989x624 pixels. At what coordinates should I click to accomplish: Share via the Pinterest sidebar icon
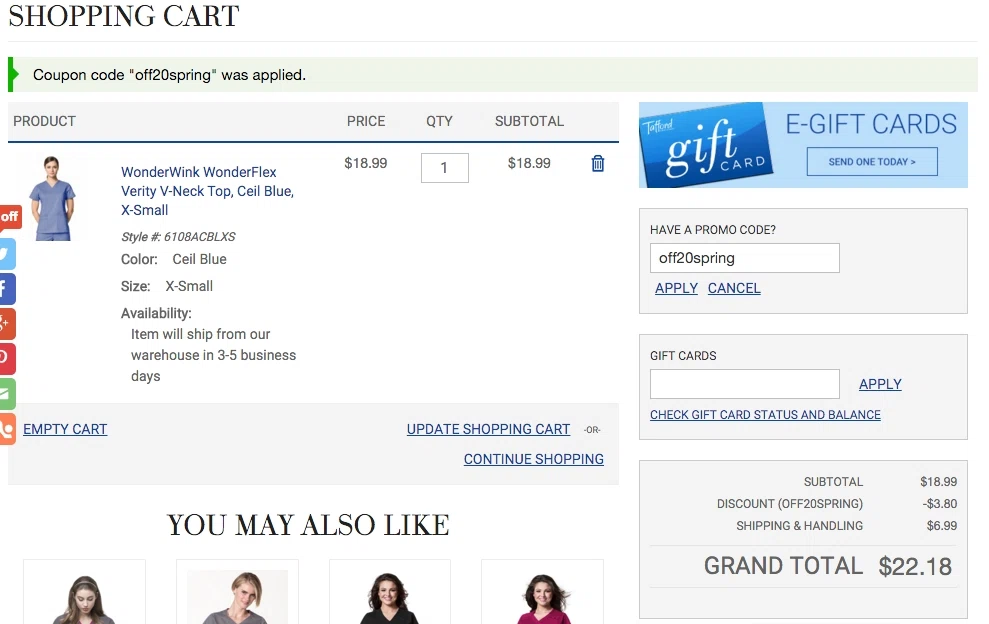[7, 358]
